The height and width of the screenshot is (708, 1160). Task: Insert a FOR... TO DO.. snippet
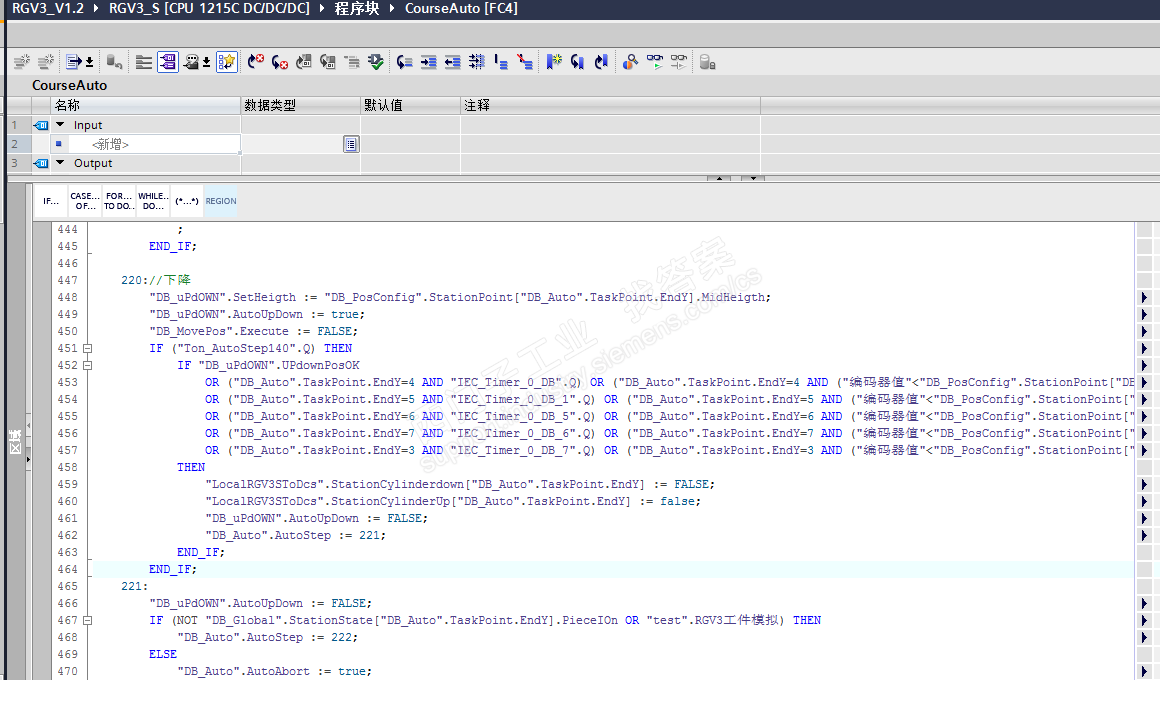coord(119,201)
